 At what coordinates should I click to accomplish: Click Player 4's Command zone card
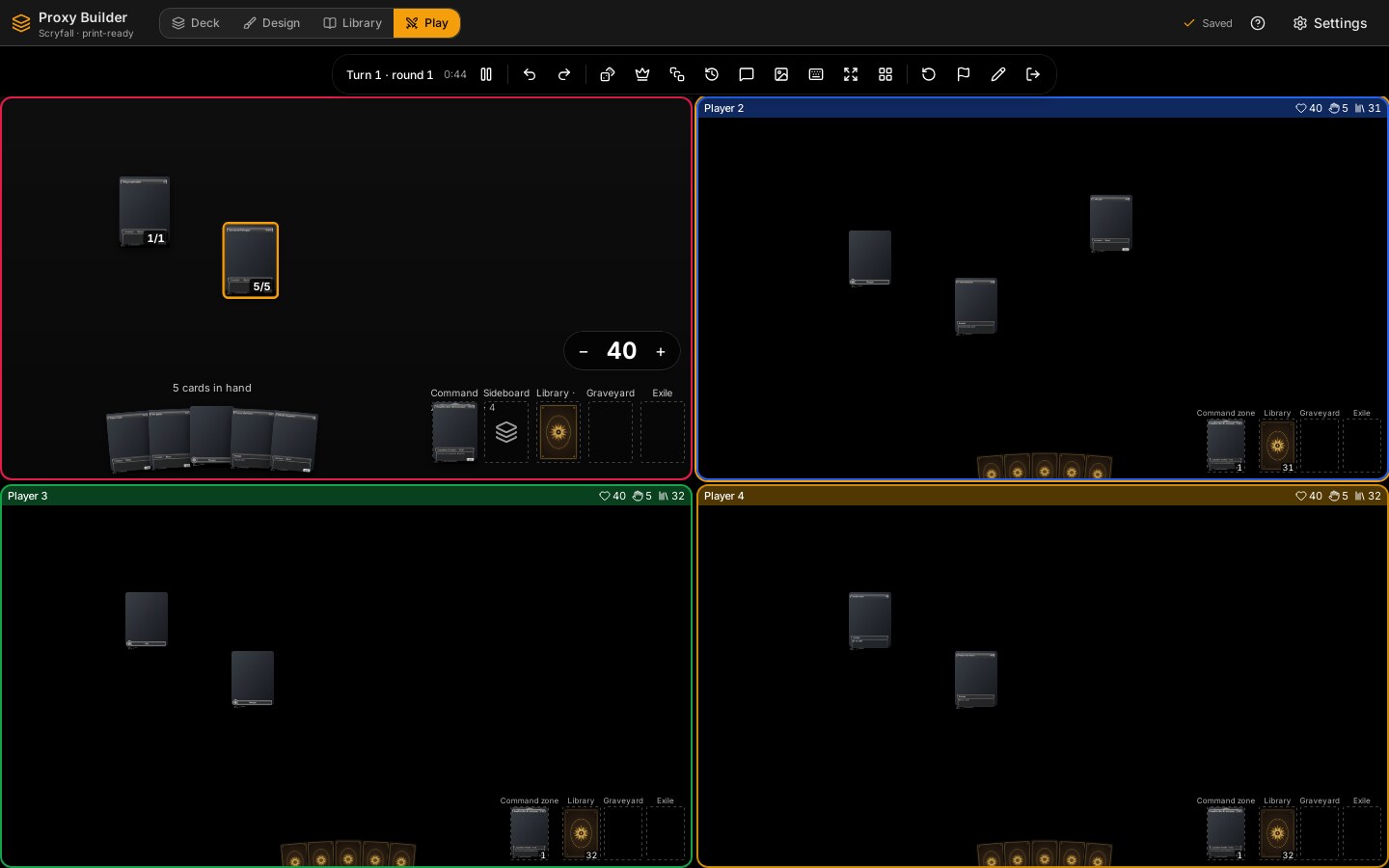[1226, 833]
